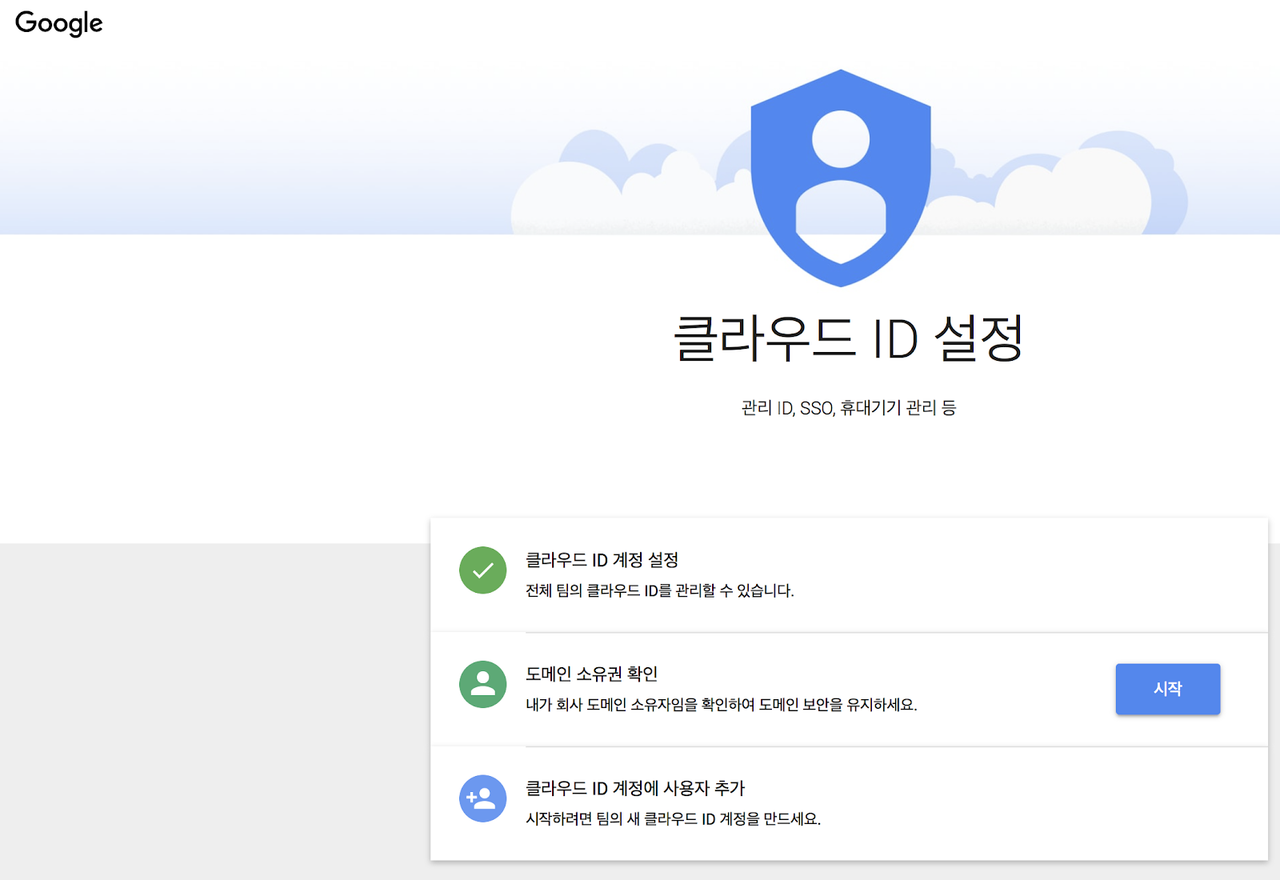Click the cloud illustration right of the shield

pyautogui.click(x=1060, y=190)
